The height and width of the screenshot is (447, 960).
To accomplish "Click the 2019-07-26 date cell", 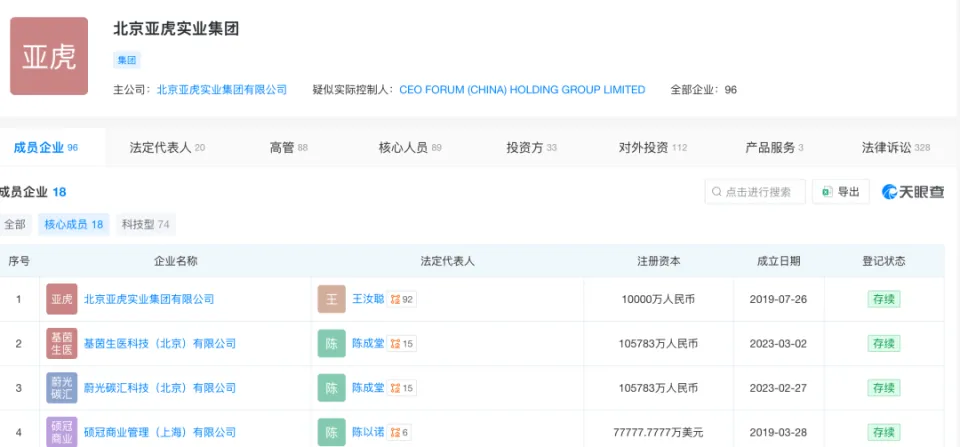I will click(778, 299).
